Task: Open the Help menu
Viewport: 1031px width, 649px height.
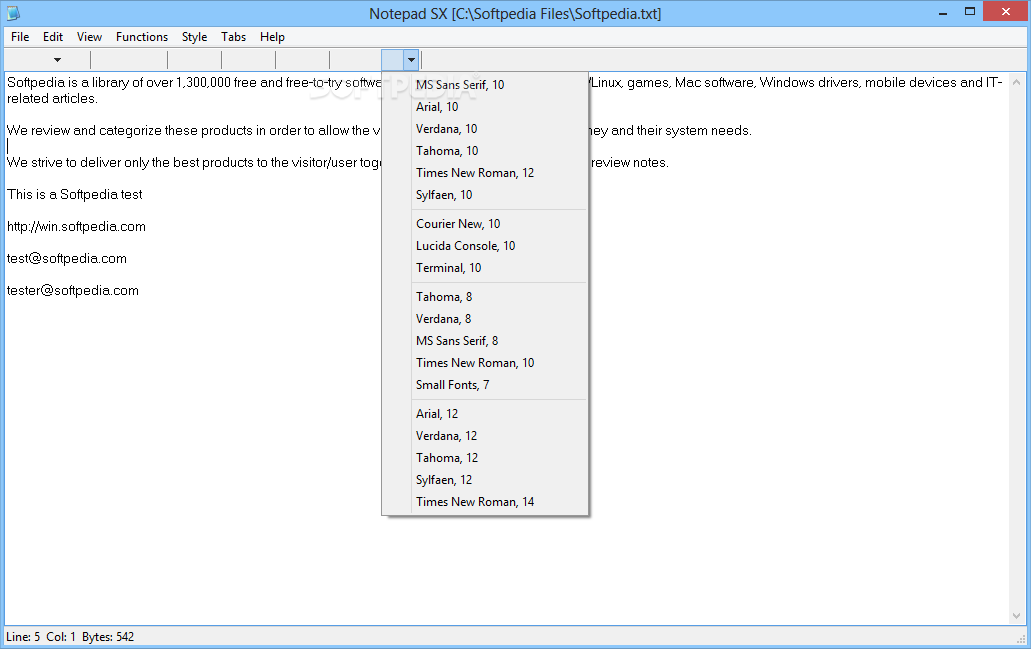Action: coord(272,37)
